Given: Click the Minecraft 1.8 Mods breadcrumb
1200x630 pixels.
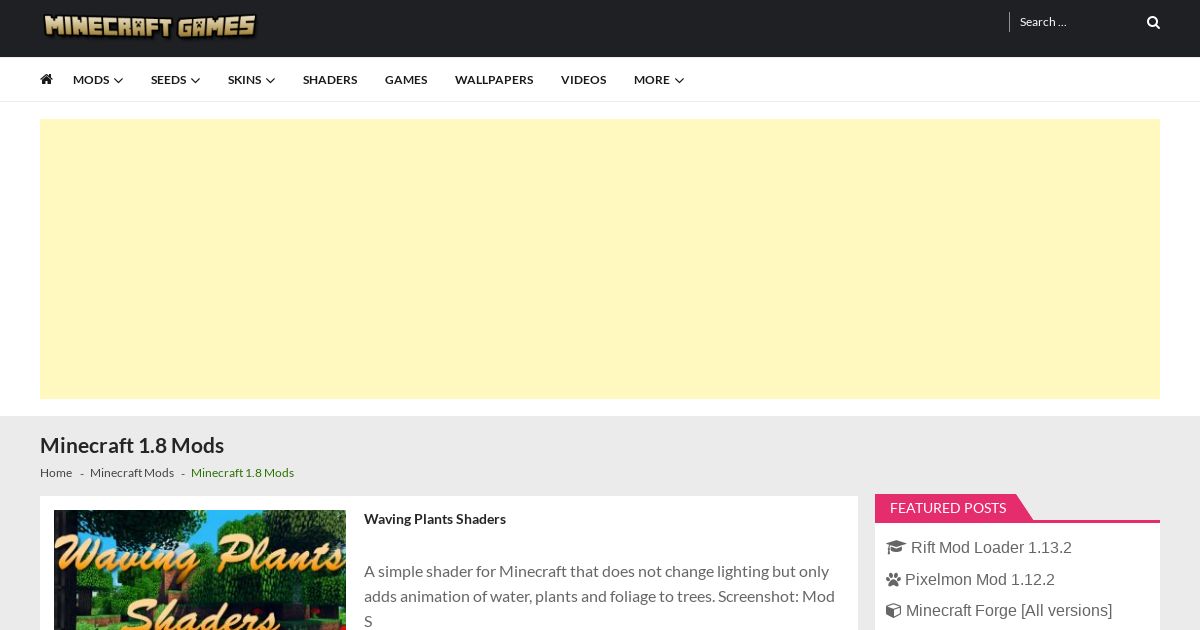Looking at the screenshot, I should tap(242, 473).
